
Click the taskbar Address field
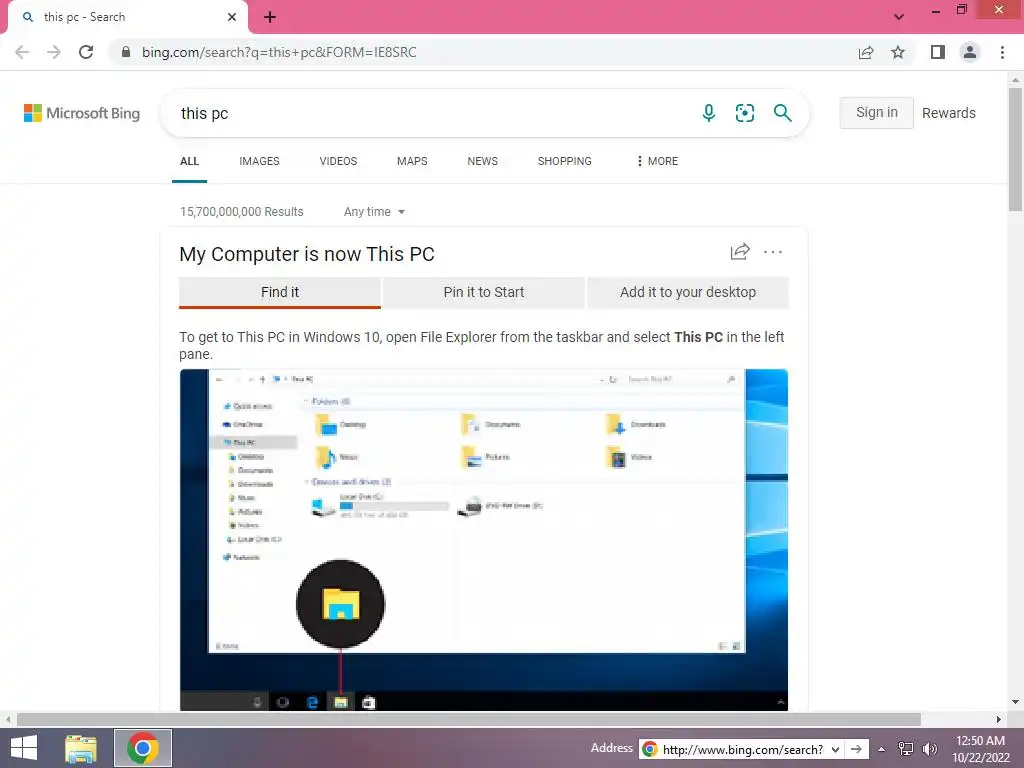[x=741, y=749]
